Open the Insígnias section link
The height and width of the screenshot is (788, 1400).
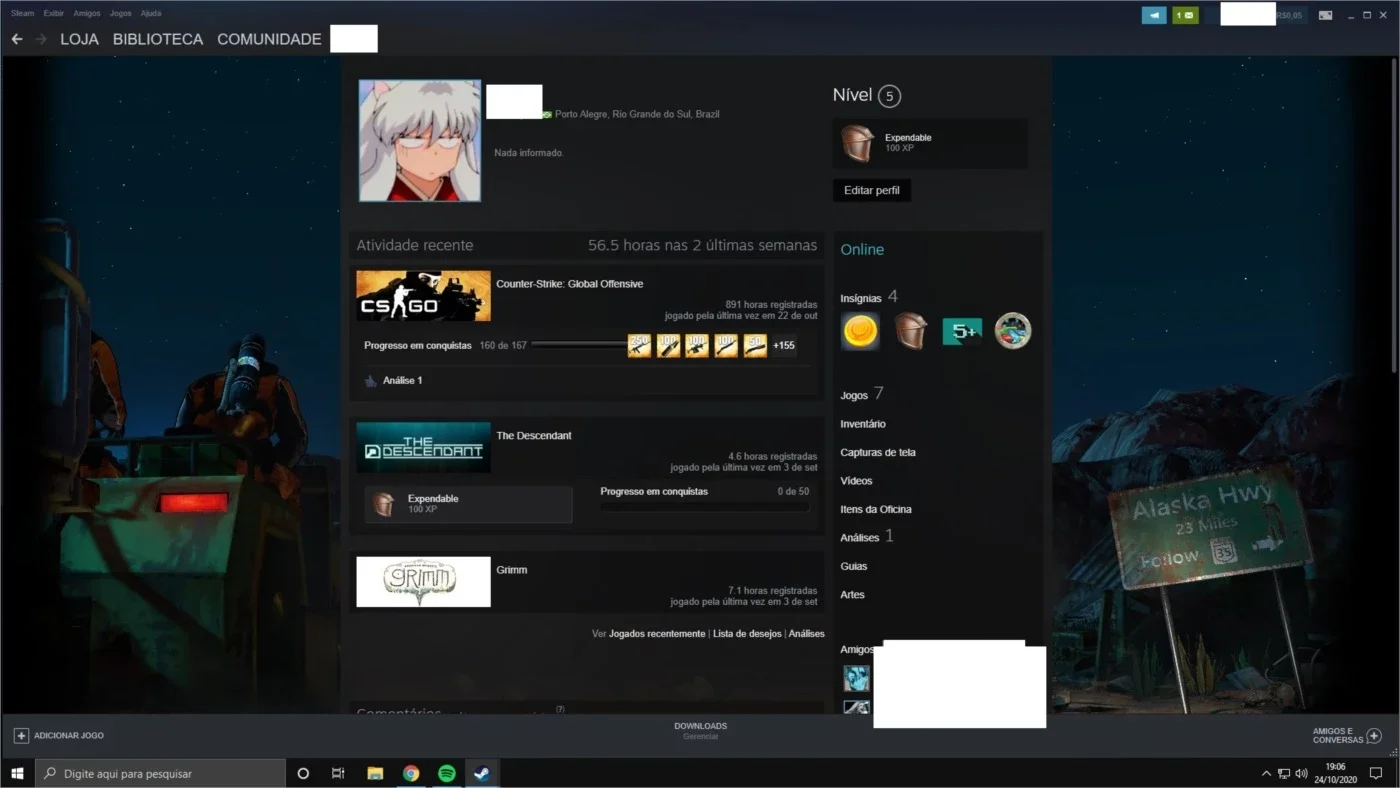pos(861,298)
